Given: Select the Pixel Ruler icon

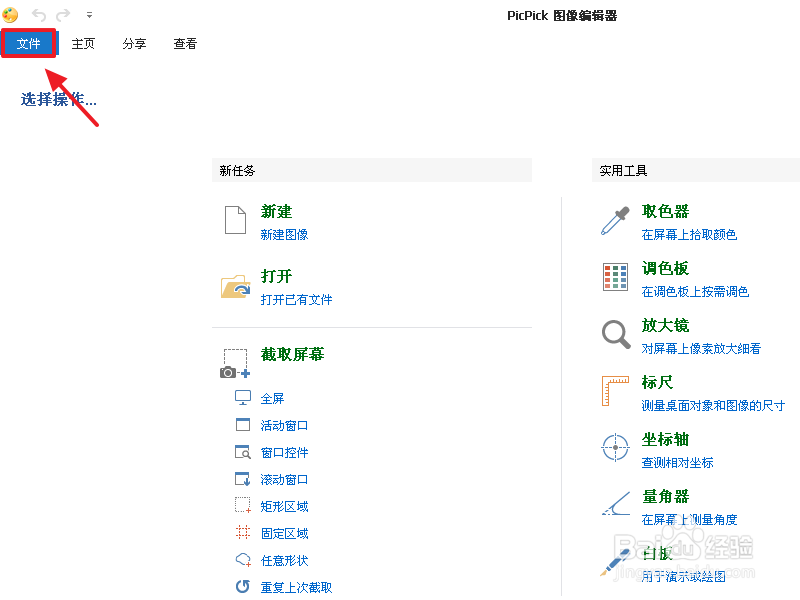Looking at the screenshot, I should click(615, 391).
